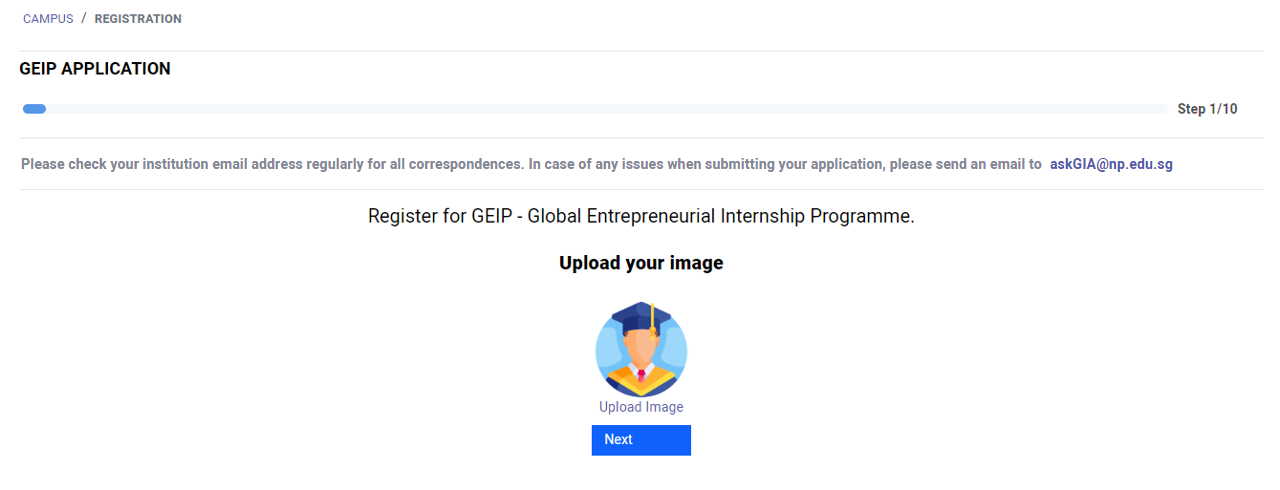Click the Register for GEIP title text
Screen dimensions: 1280x490
tap(641, 216)
